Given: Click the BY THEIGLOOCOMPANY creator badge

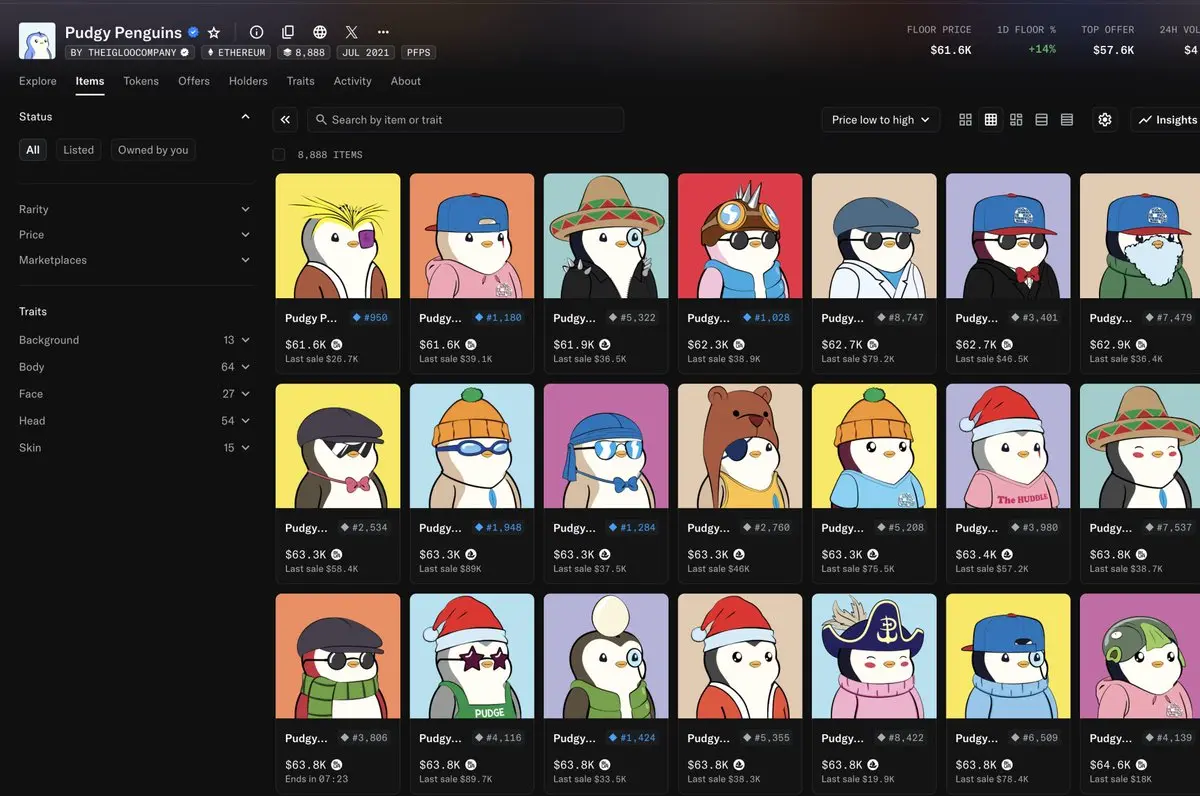Looking at the screenshot, I should point(130,52).
